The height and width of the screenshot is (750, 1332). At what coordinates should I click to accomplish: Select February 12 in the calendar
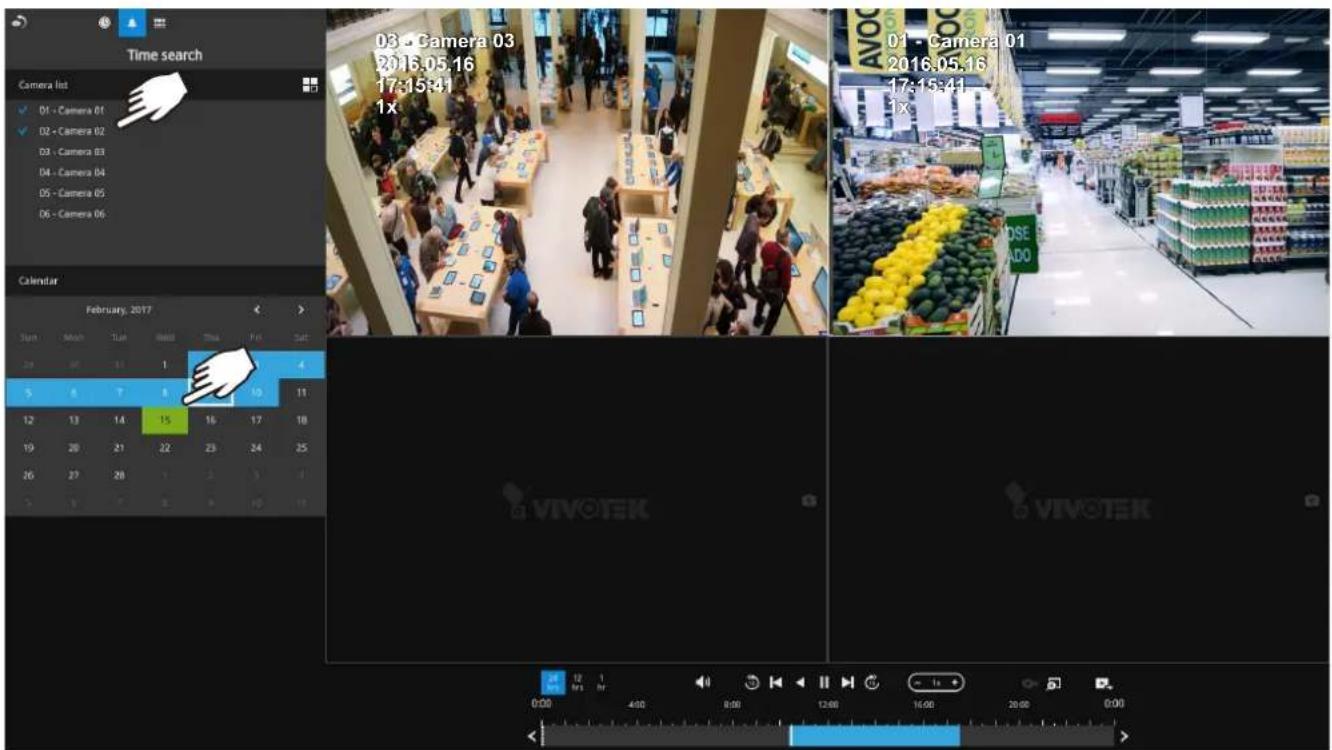tap(28, 420)
